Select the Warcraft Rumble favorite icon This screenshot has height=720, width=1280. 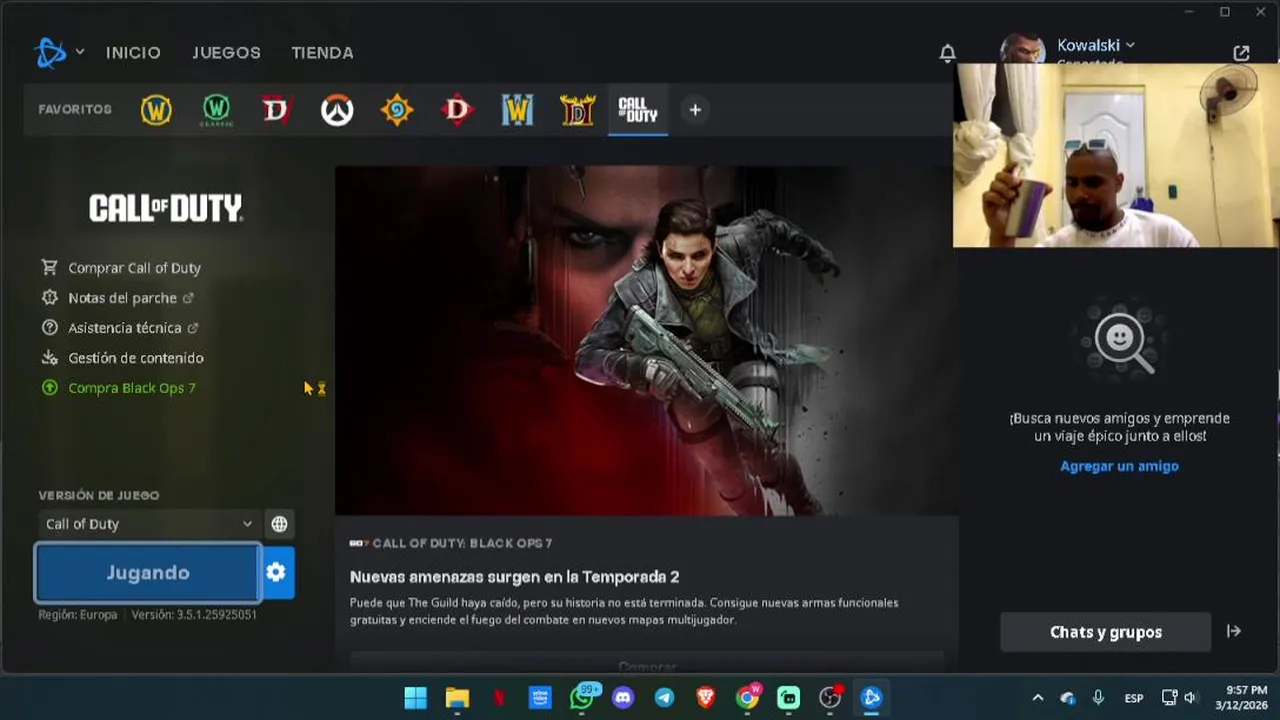pyautogui.click(x=517, y=109)
